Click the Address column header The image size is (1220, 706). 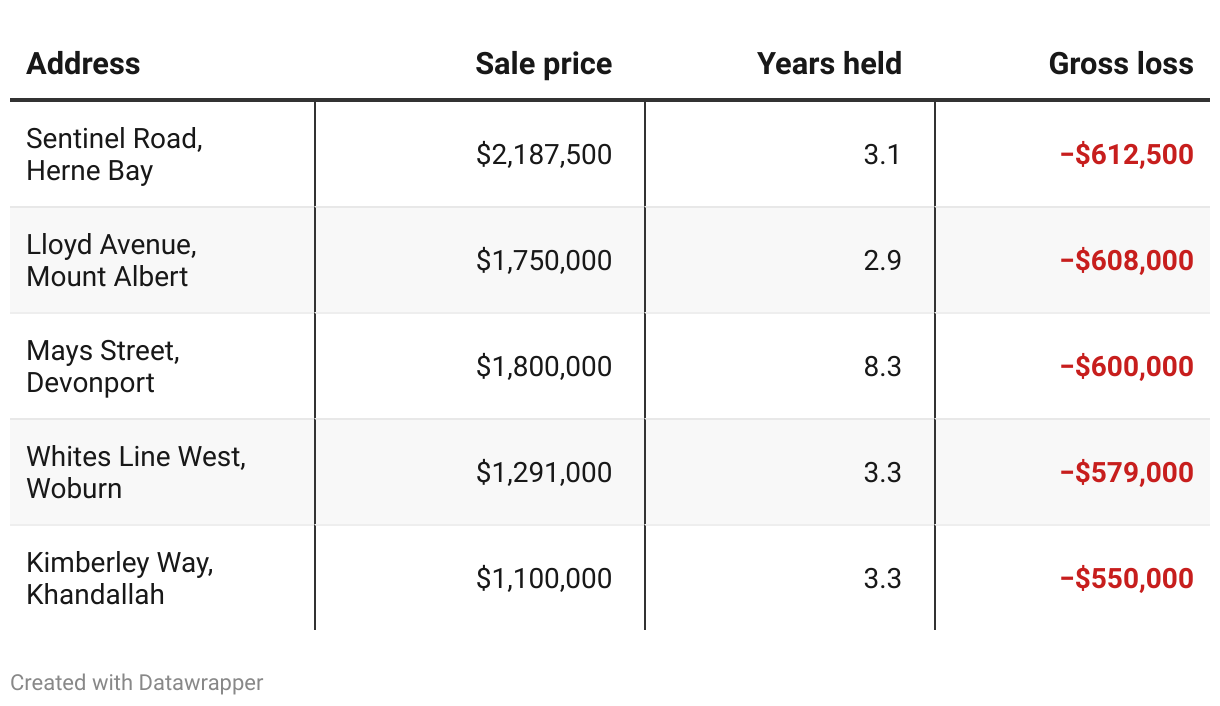click(83, 64)
